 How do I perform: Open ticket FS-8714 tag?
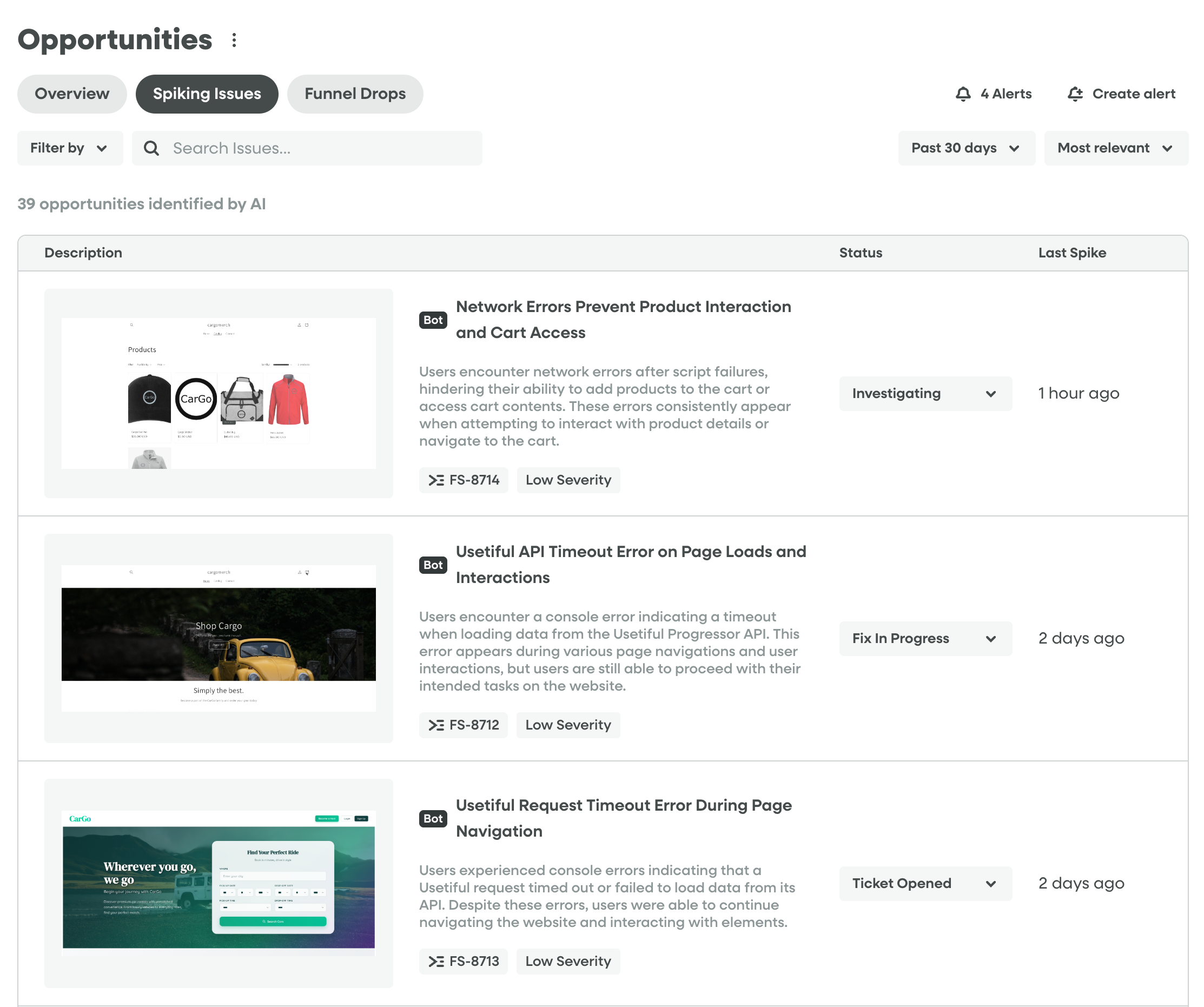(463, 480)
